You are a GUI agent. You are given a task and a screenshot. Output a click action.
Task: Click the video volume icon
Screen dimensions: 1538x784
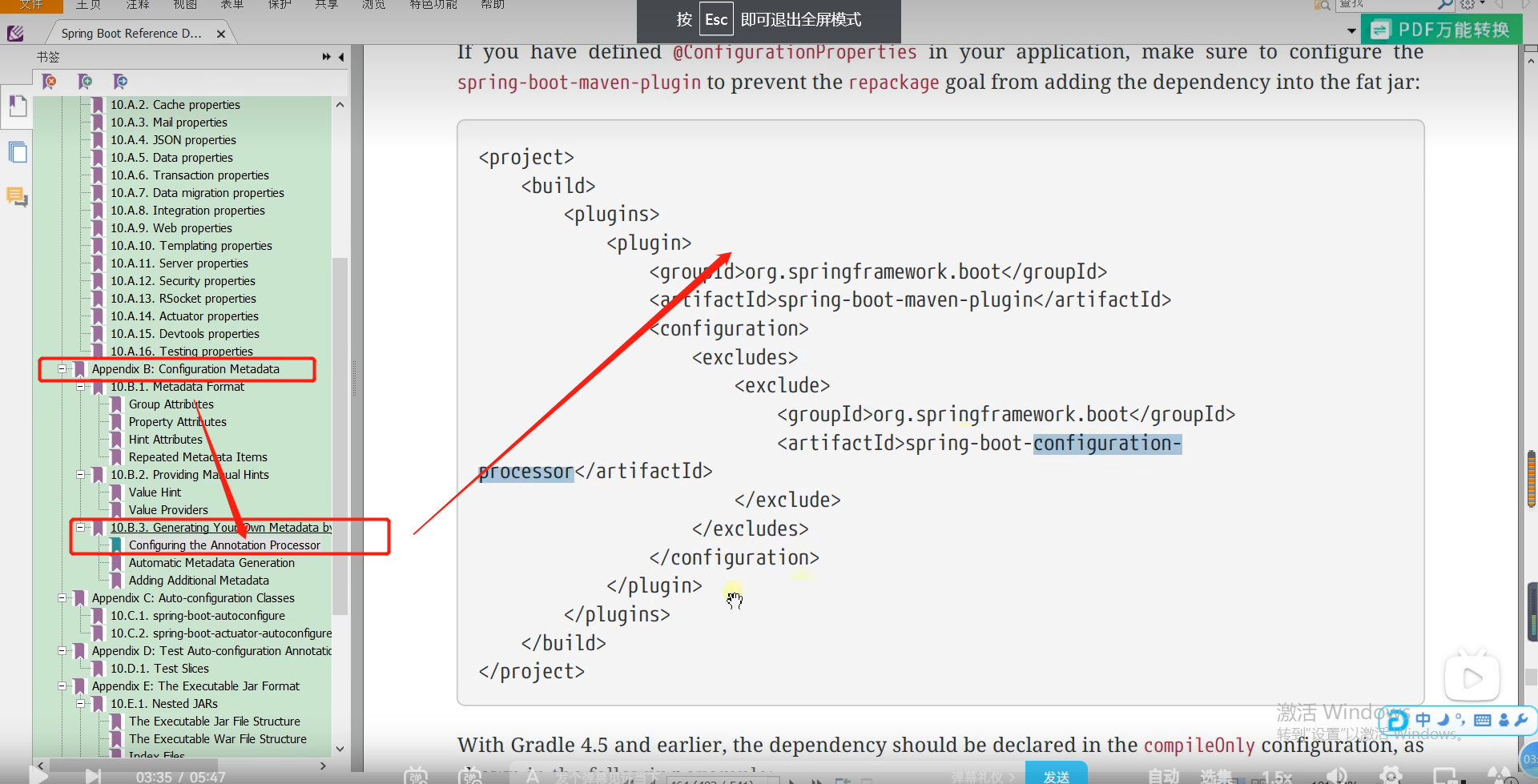point(1336,776)
